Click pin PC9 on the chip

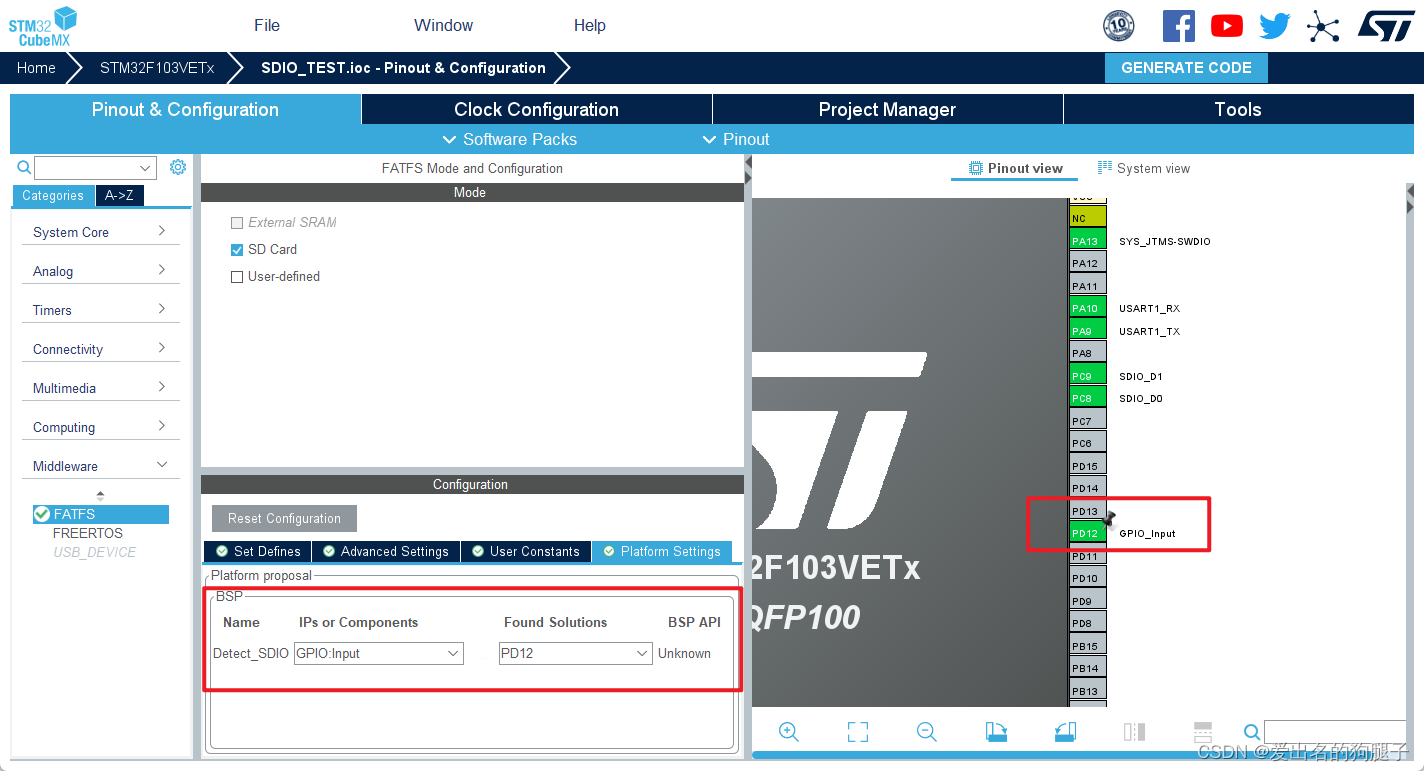coord(1087,376)
